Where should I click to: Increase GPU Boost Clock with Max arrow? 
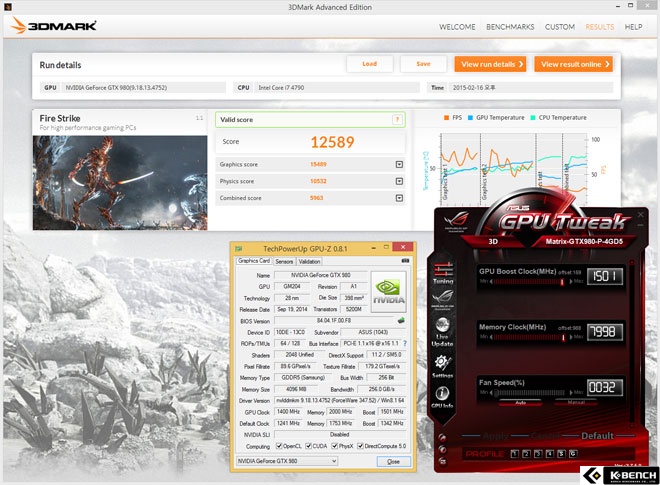[571, 281]
